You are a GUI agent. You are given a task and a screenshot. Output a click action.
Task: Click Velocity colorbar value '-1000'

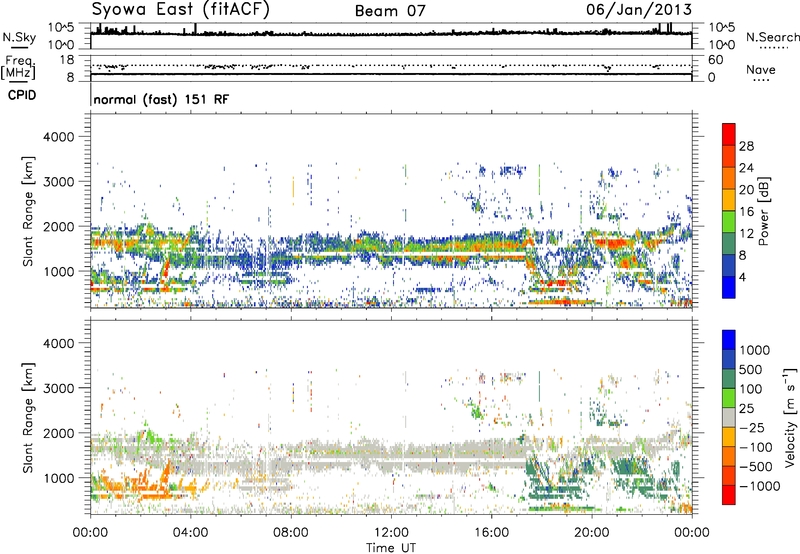[x=760, y=486]
